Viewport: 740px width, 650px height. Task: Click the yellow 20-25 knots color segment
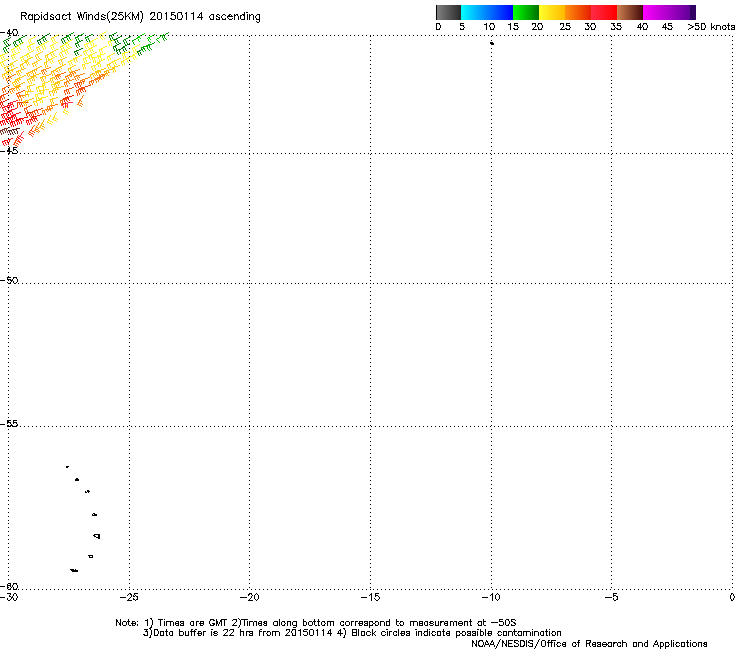point(552,12)
